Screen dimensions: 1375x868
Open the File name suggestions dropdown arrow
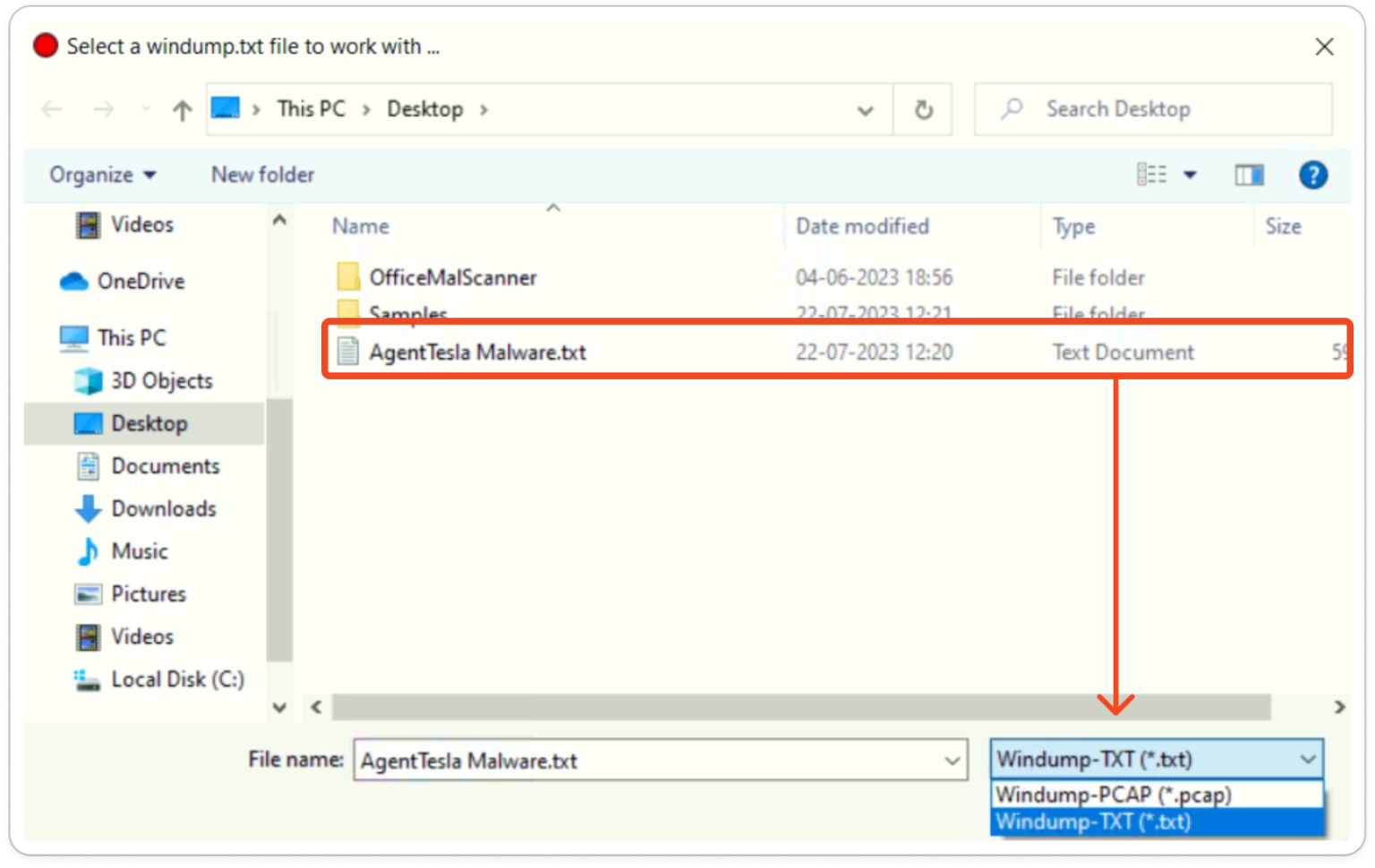tap(952, 761)
